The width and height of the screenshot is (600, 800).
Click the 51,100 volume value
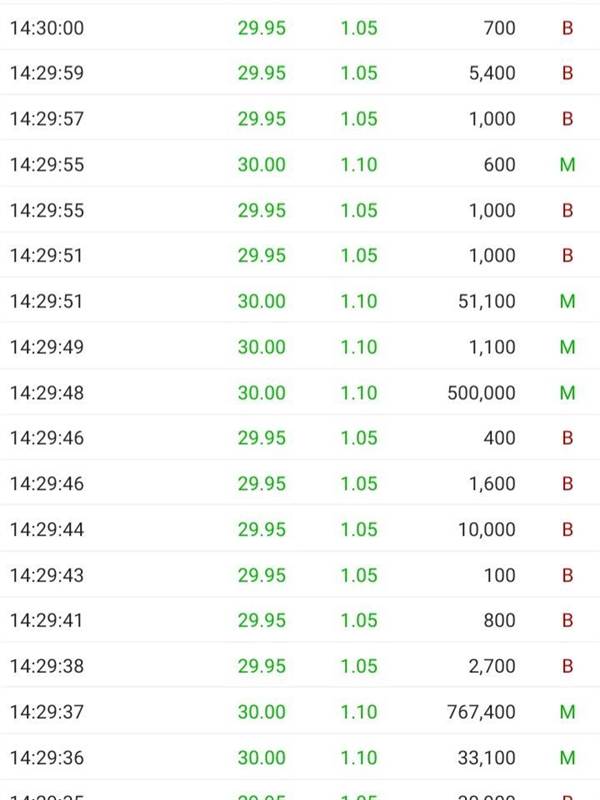coord(486,301)
